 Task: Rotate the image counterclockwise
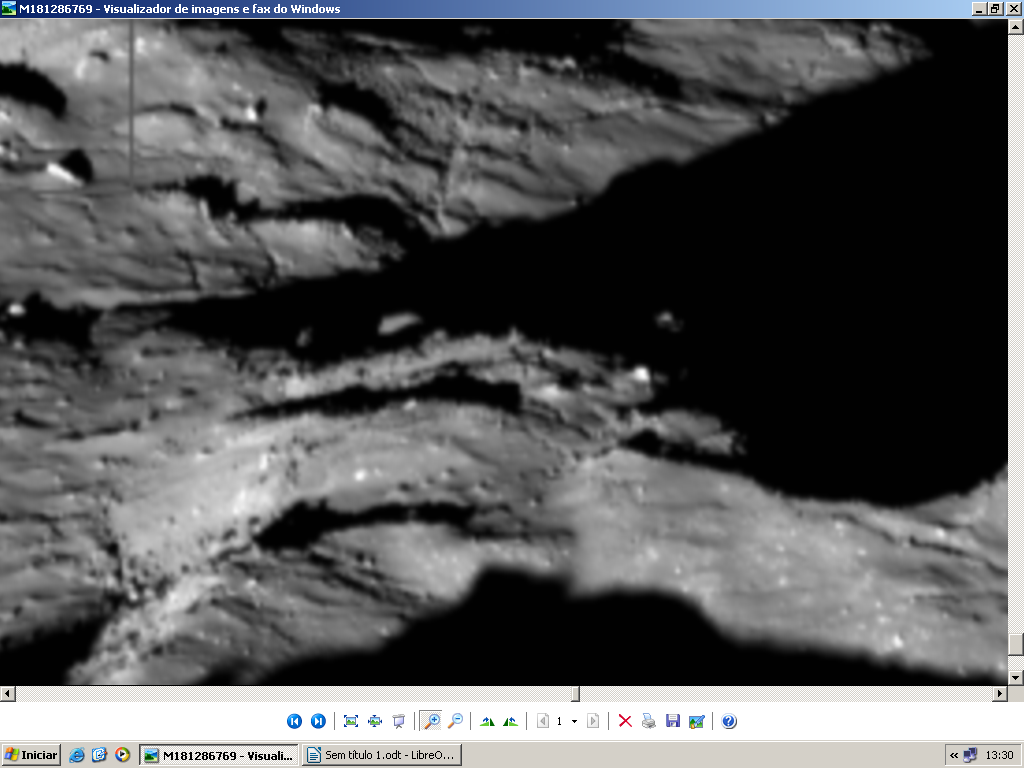[x=511, y=721]
